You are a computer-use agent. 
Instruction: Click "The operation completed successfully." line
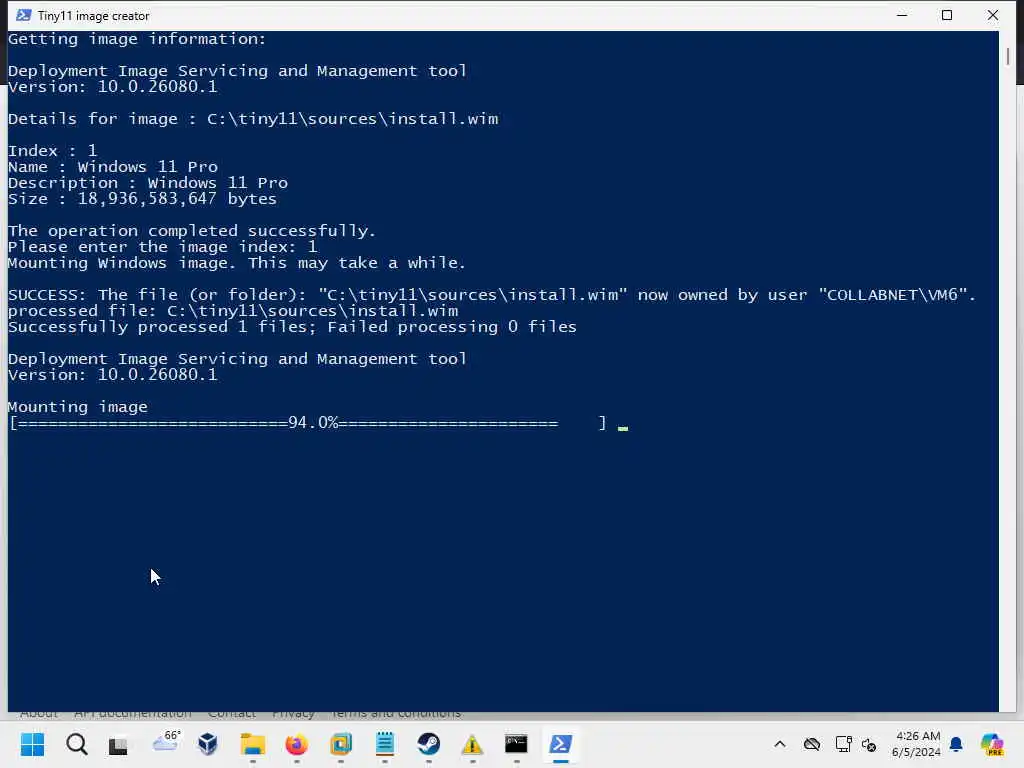coord(192,231)
